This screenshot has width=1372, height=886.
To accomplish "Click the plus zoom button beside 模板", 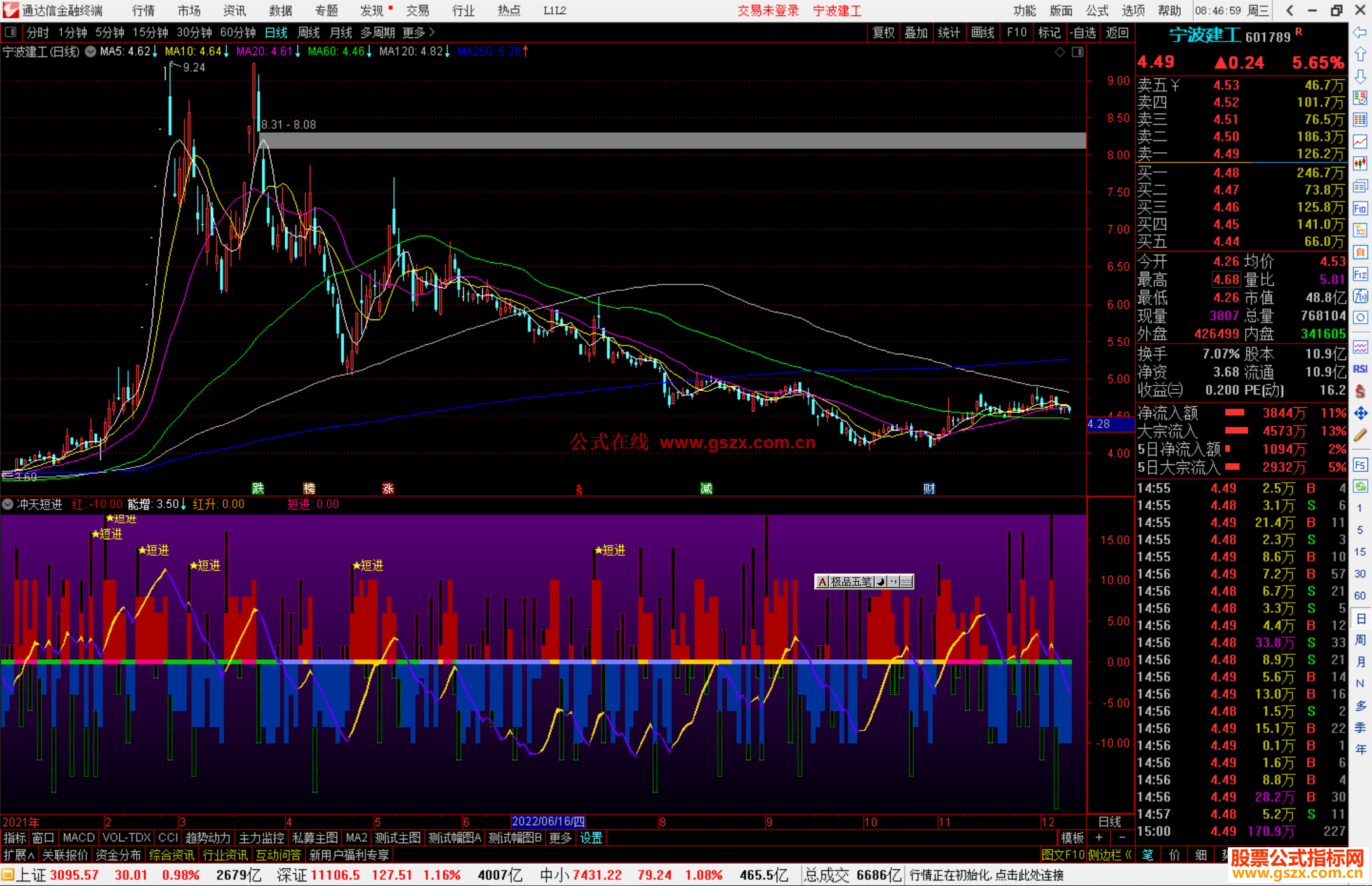I will (1099, 838).
